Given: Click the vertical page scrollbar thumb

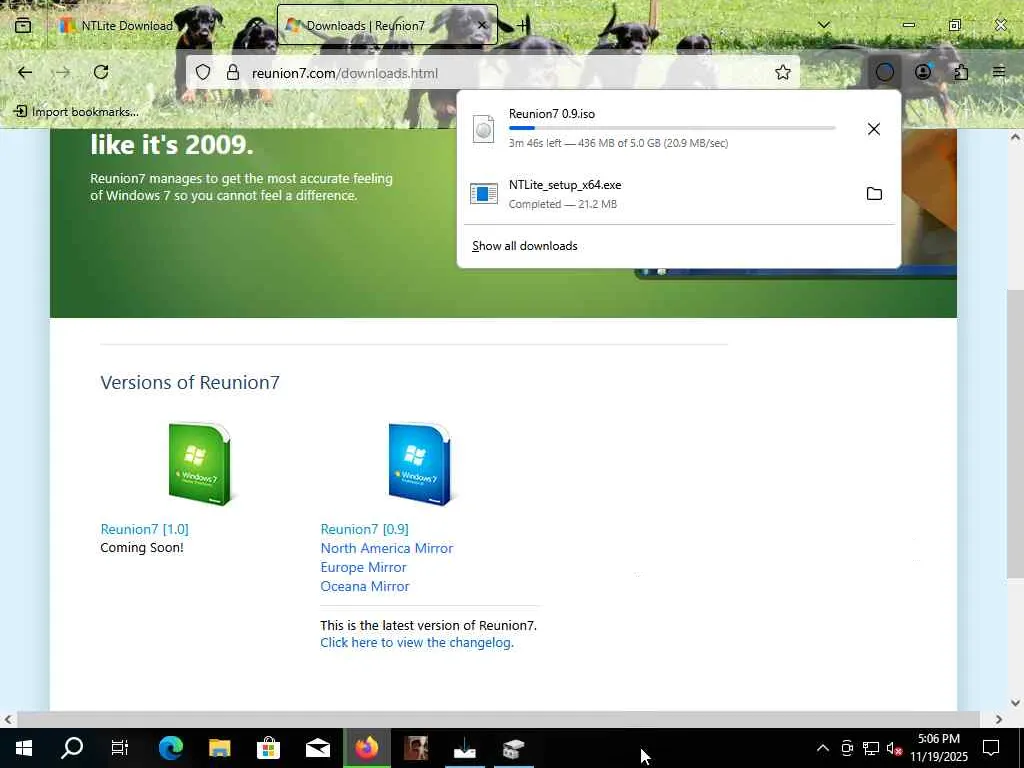Looking at the screenshot, I should 1014,432.
